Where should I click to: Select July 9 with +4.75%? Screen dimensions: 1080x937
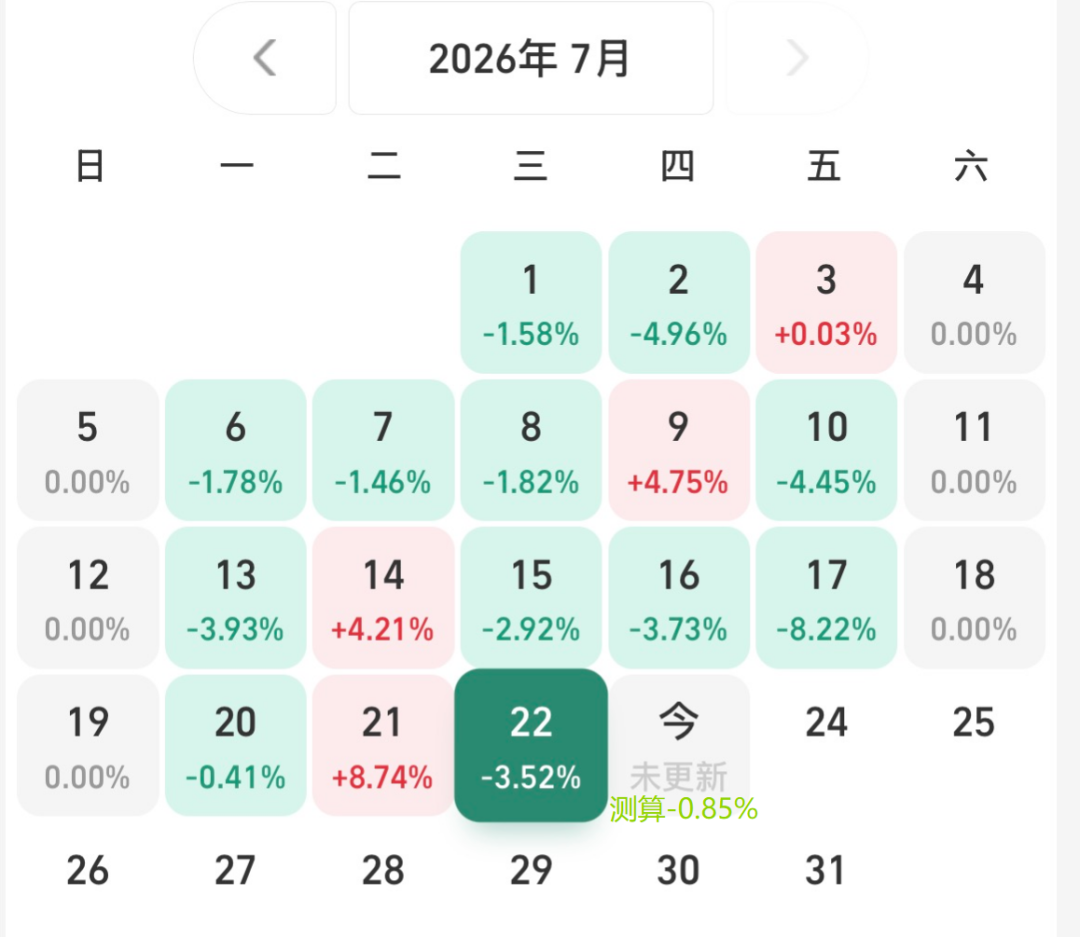679,450
